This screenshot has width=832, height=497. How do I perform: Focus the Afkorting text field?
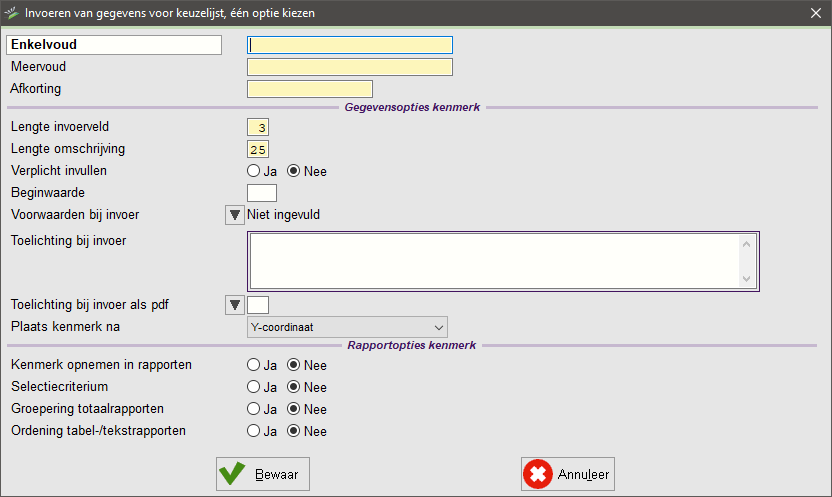[309, 89]
